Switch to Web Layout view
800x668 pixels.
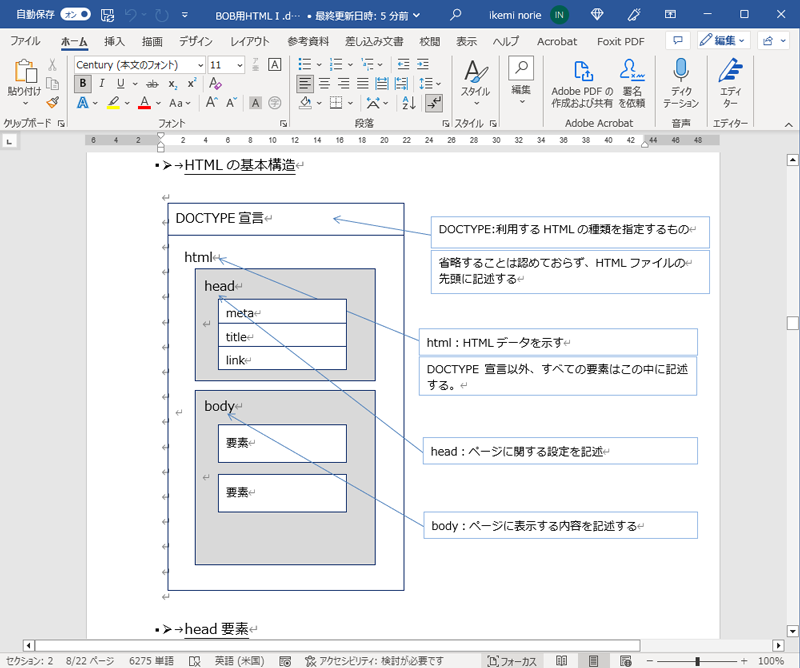click(625, 661)
